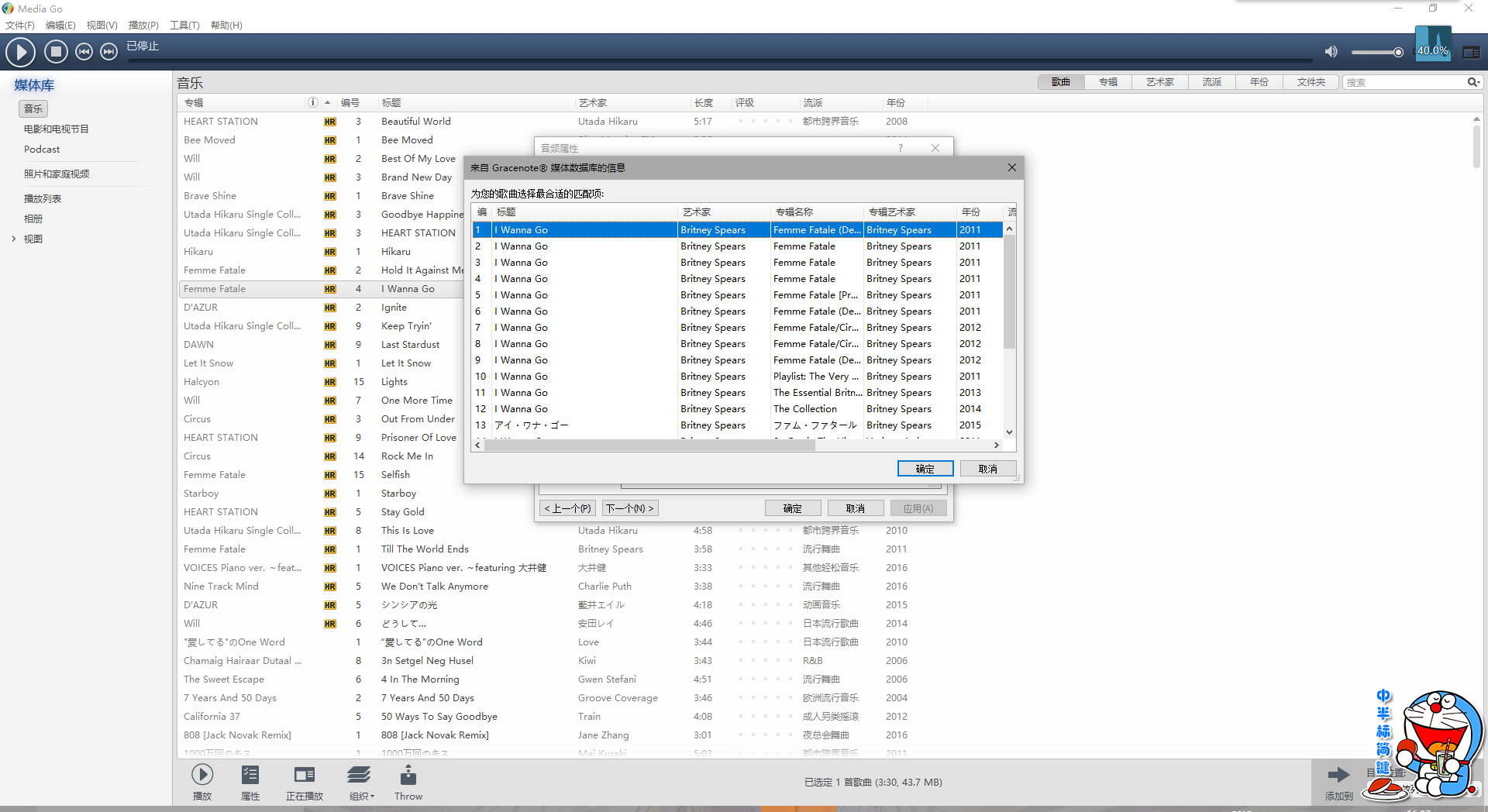Sort Gracenote list by 年份 column
This screenshot has width=1488, height=812.
[980, 212]
